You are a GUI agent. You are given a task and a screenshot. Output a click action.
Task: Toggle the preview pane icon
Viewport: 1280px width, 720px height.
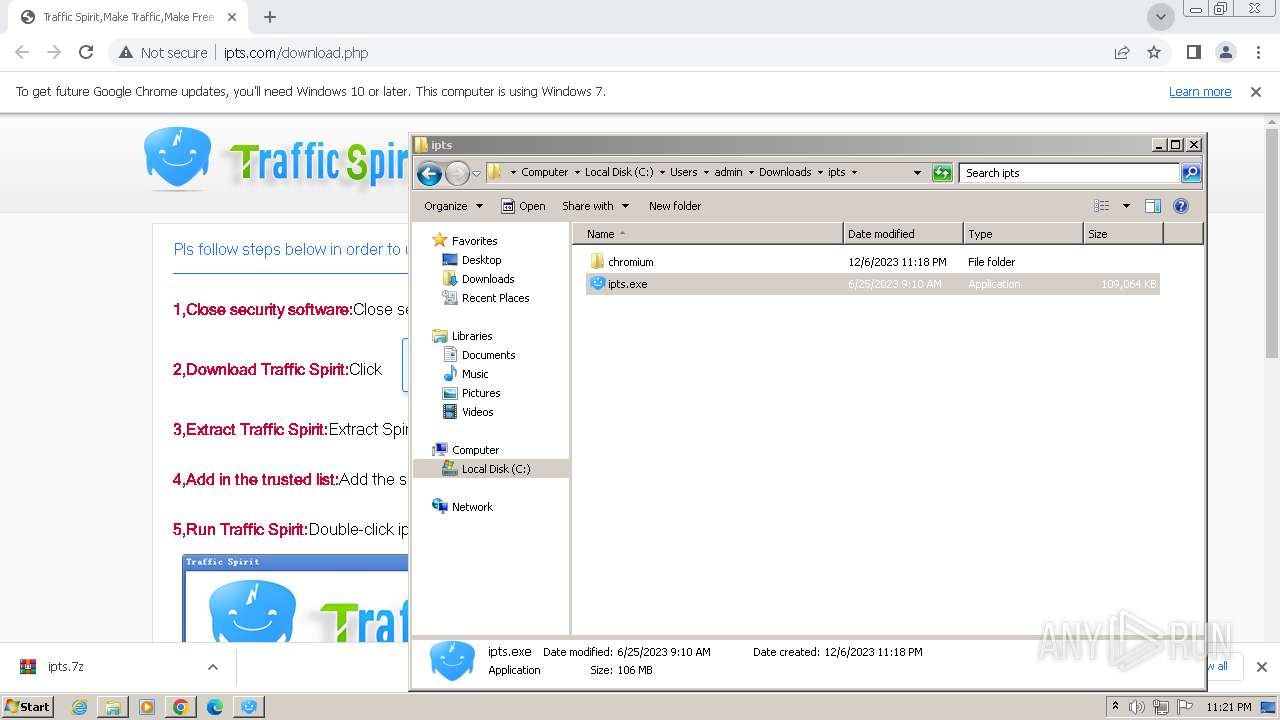1153,206
